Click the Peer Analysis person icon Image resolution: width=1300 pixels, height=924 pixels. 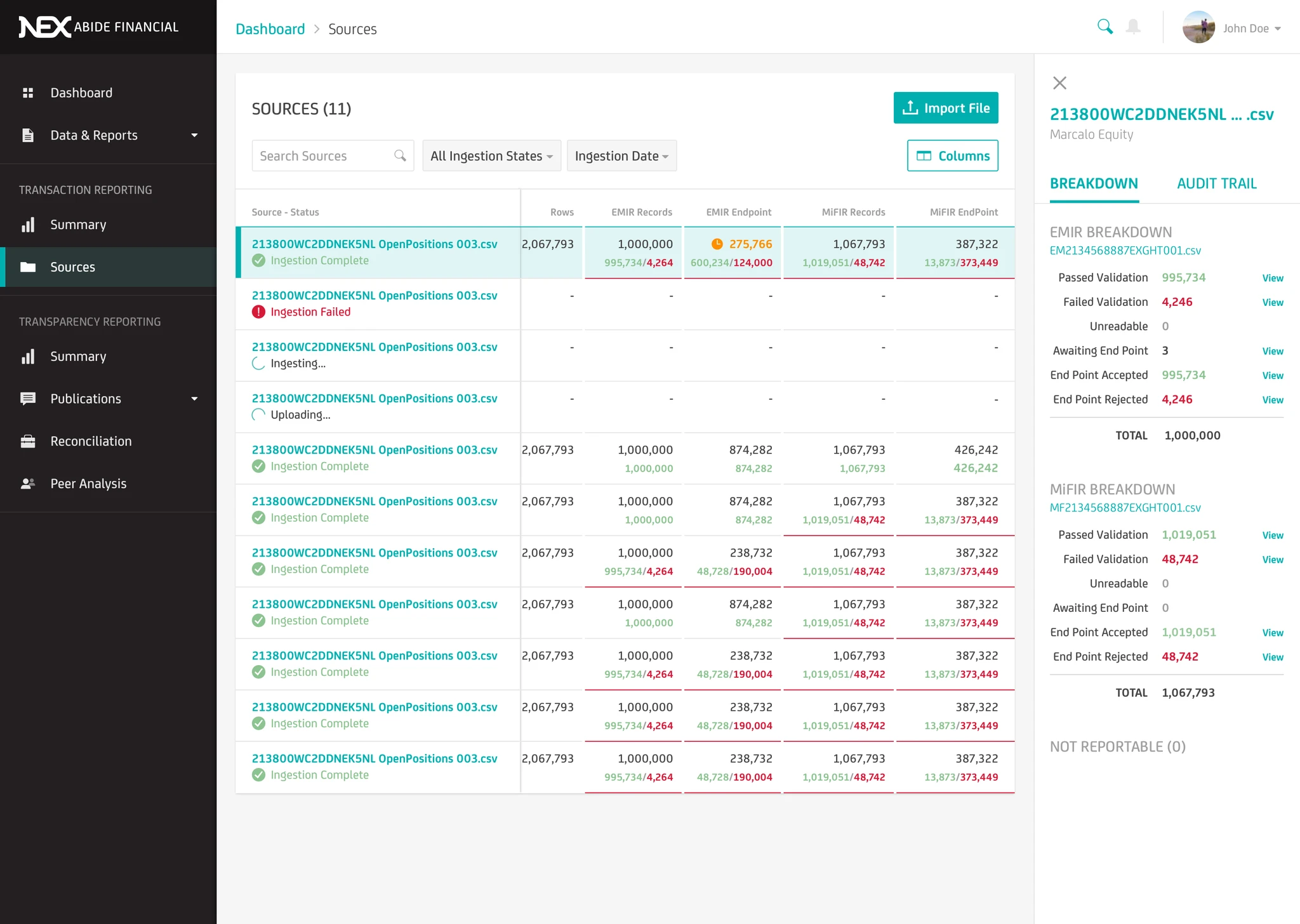29,483
